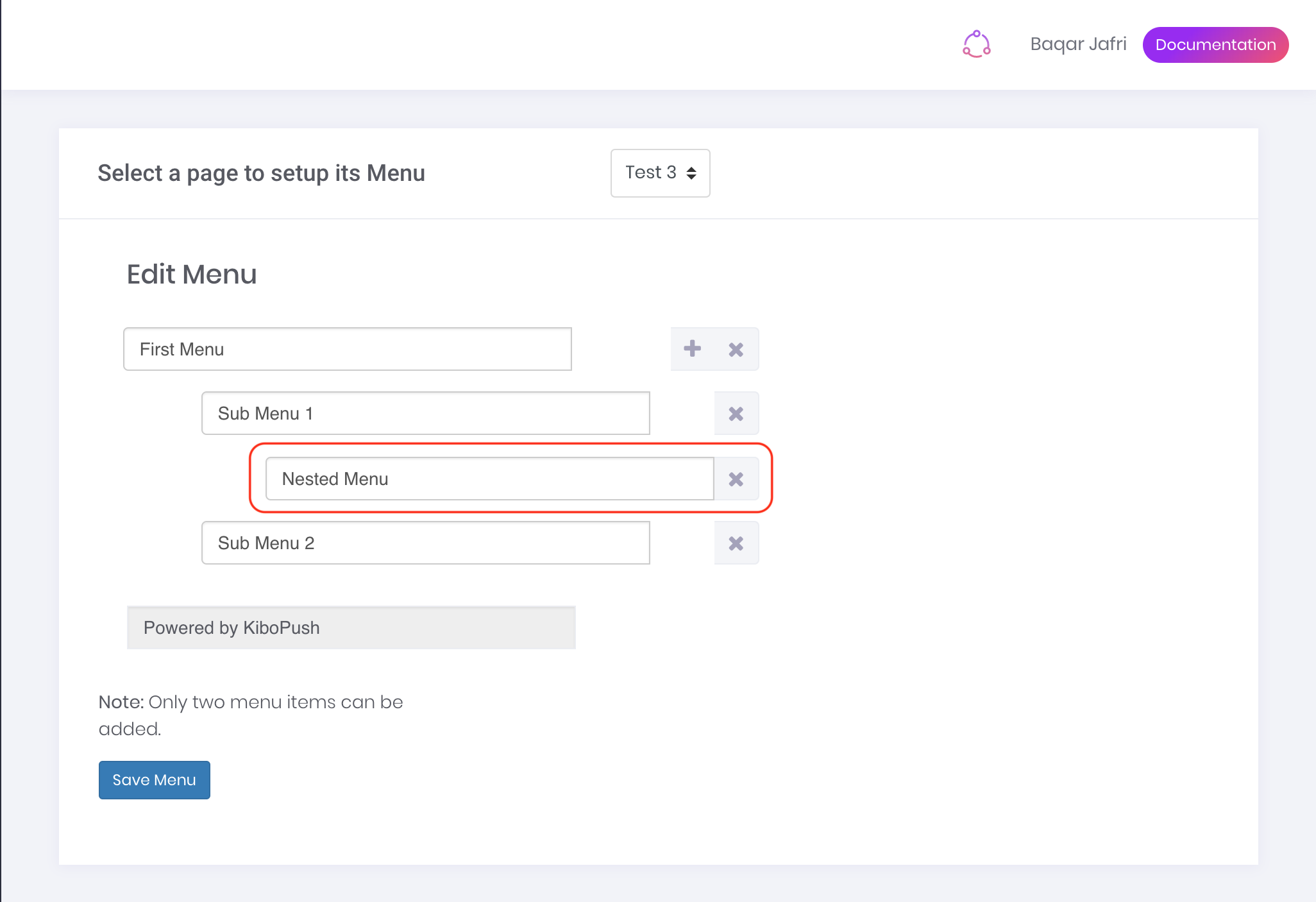1316x902 pixels.
Task: Open Documentation via the gradient button
Action: 1215,44
